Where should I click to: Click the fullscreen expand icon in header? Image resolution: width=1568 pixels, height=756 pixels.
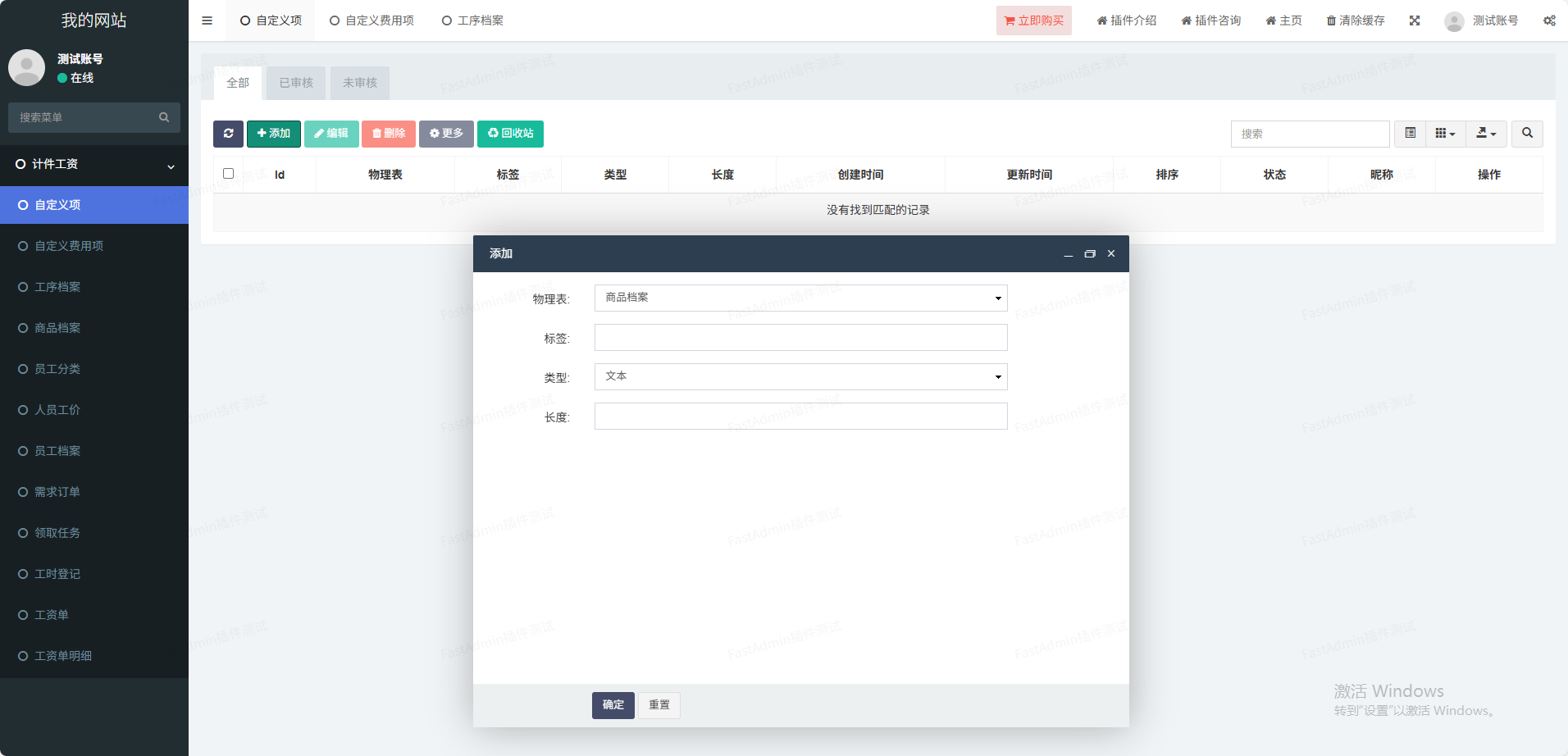click(1415, 20)
